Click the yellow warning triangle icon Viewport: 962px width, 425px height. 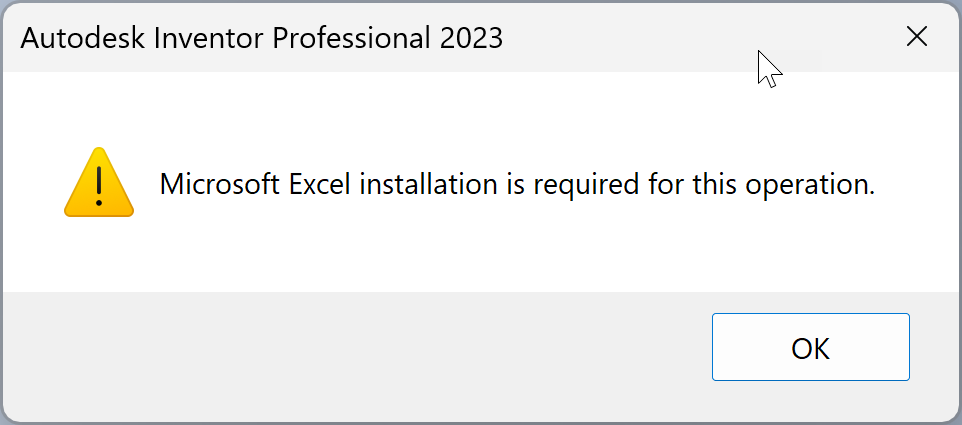tap(98, 183)
